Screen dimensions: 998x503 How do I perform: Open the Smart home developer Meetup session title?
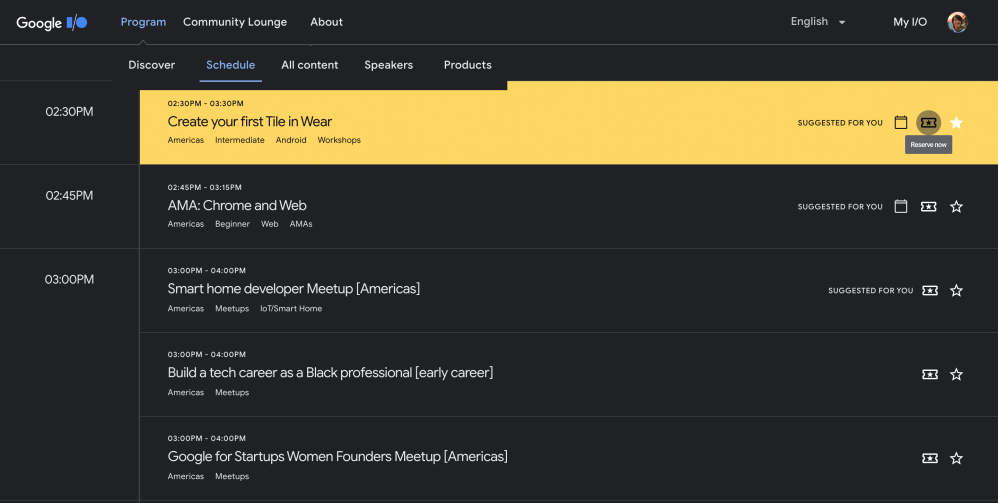[x=293, y=289]
